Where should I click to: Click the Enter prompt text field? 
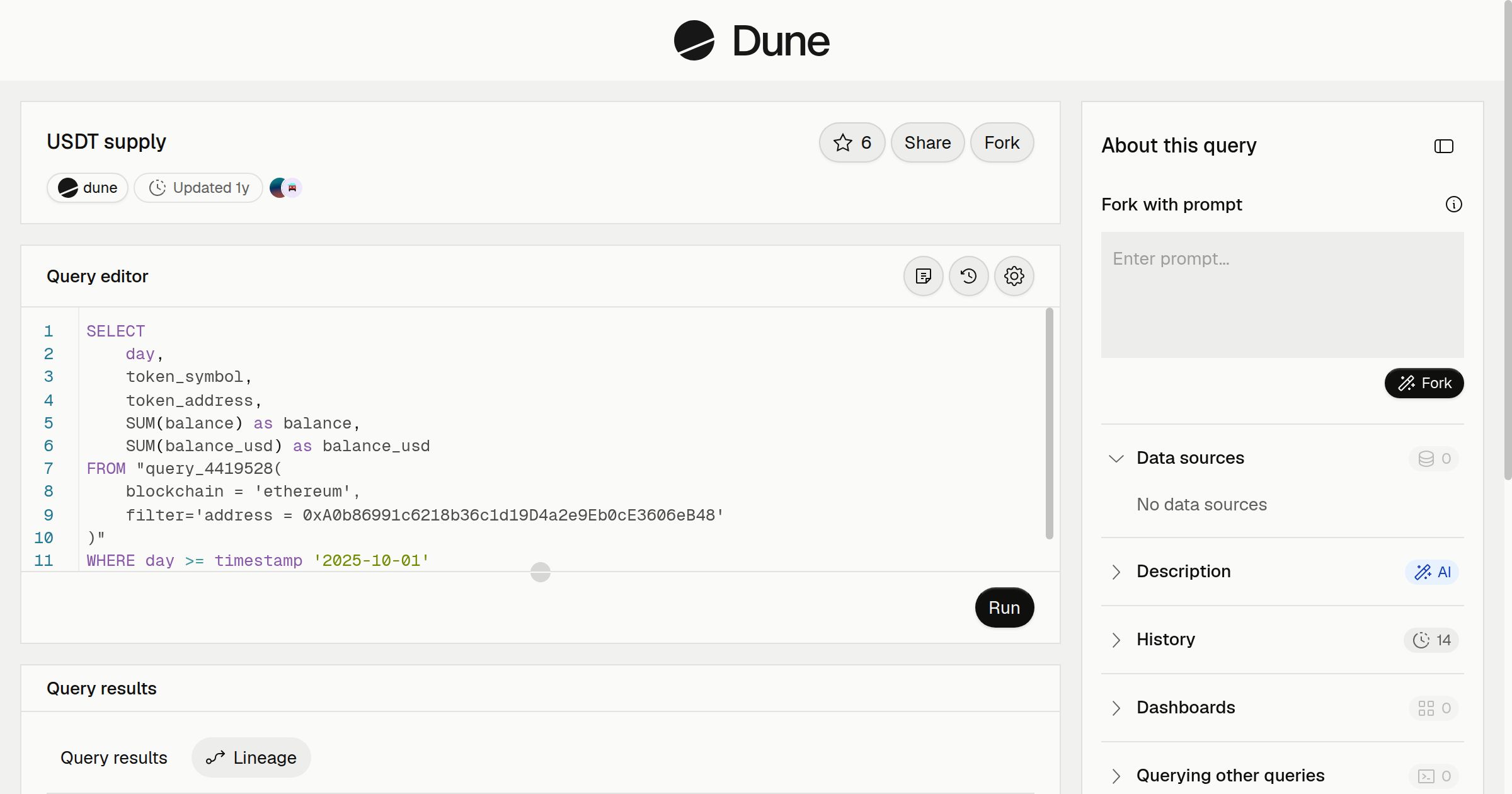[x=1282, y=295]
